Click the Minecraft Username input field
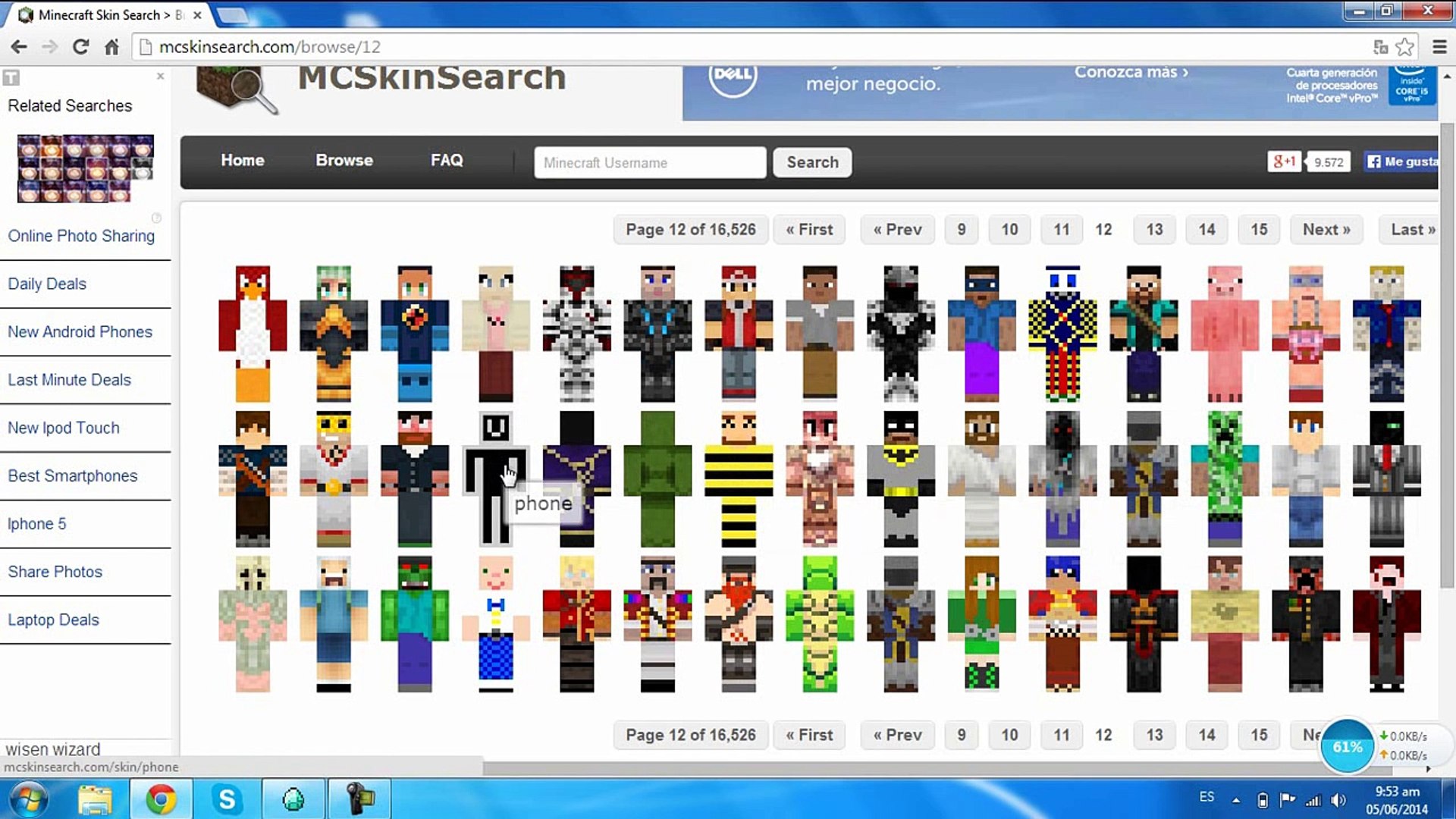This screenshot has width=1456, height=819. click(650, 163)
